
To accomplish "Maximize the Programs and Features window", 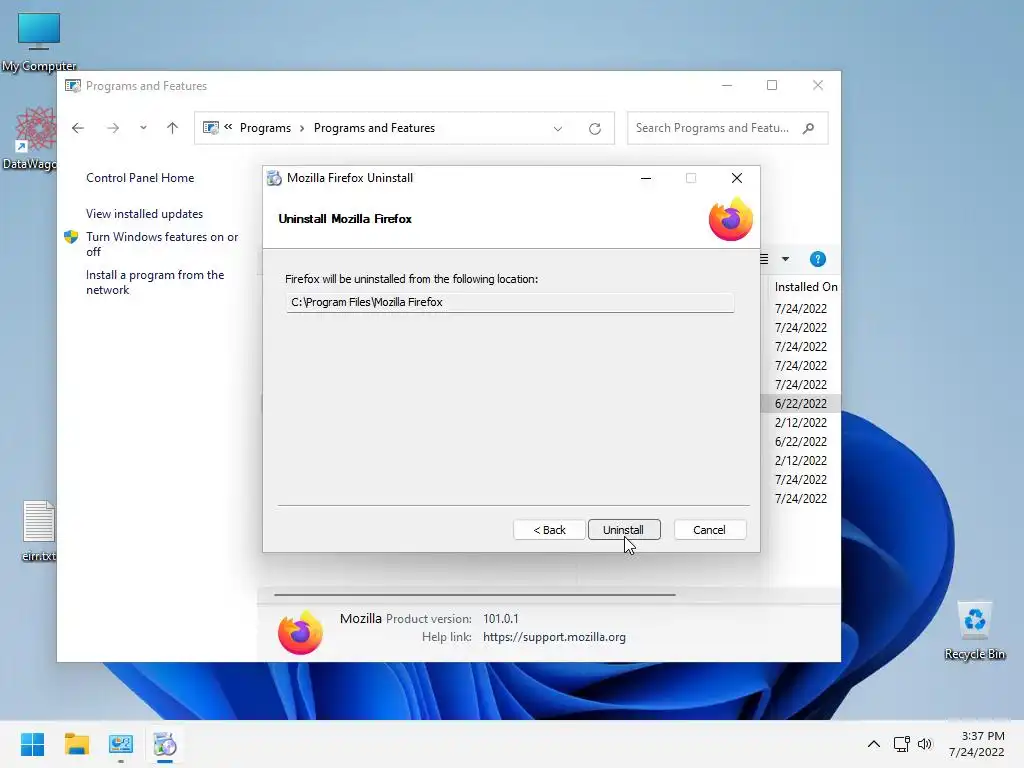I will [x=772, y=86].
